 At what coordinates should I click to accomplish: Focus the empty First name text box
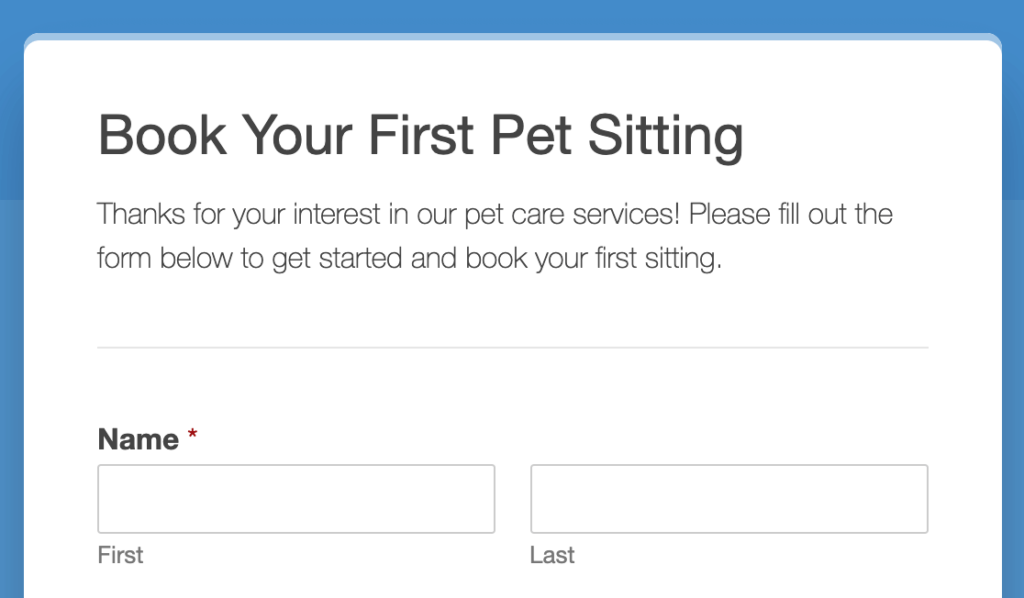pos(295,498)
